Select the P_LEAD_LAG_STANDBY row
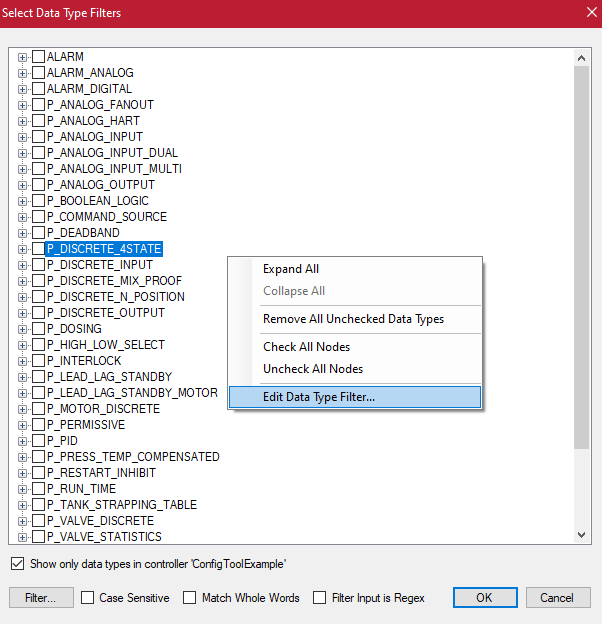The height and width of the screenshot is (624, 602). 109,376
